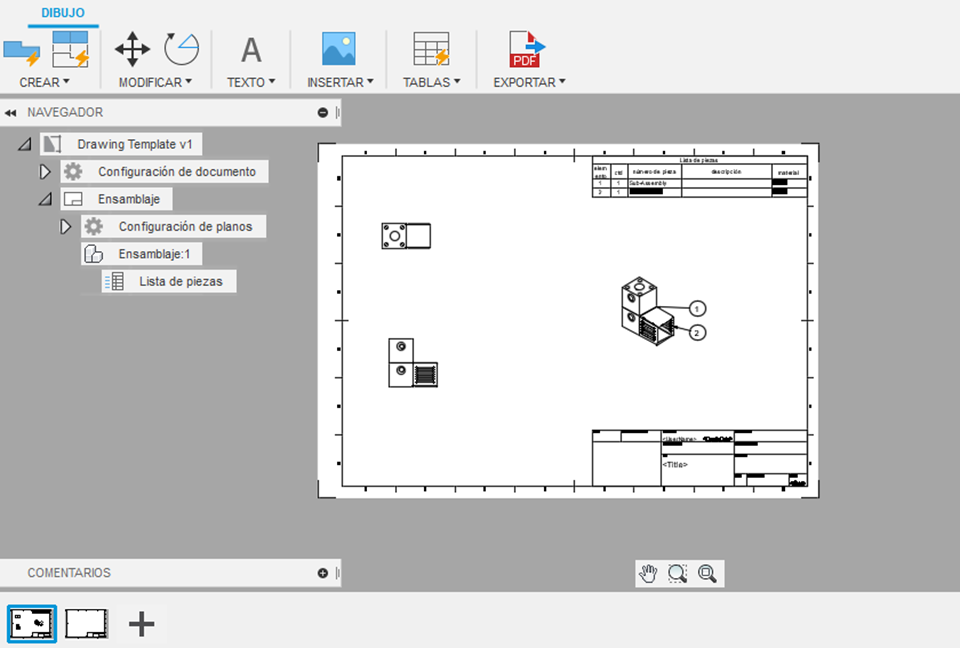Image resolution: width=960 pixels, height=648 pixels.
Task: Open the TEXTO dropdown menu
Action: click(251, 82)
